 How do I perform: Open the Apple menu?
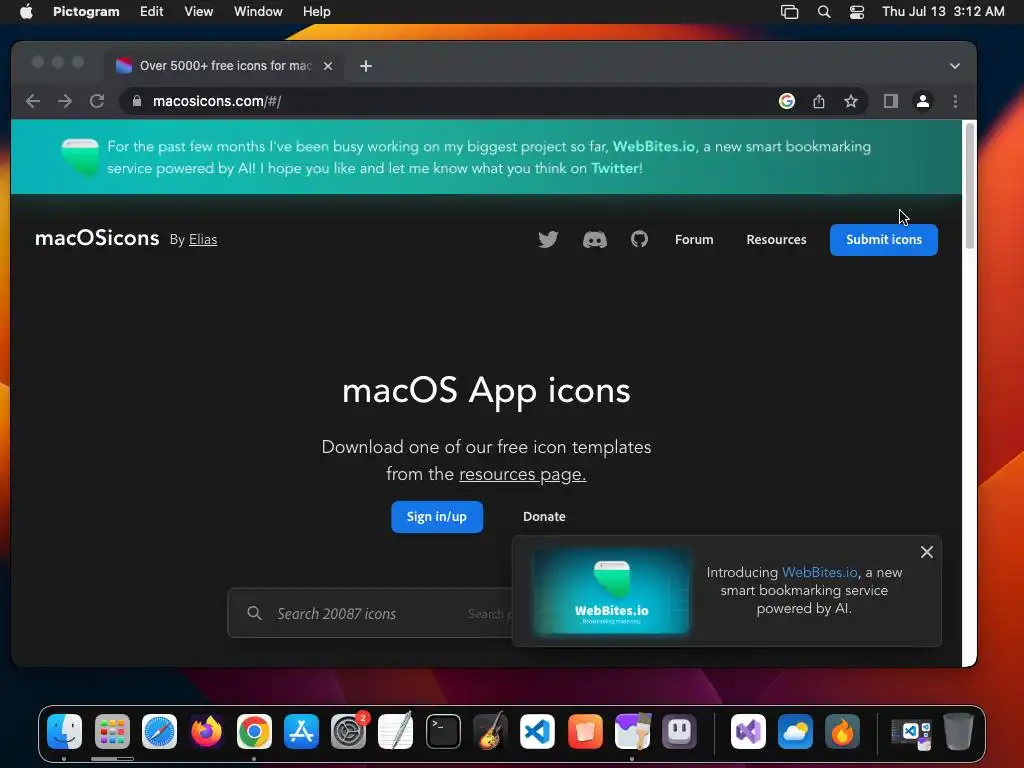pos(26,12)
